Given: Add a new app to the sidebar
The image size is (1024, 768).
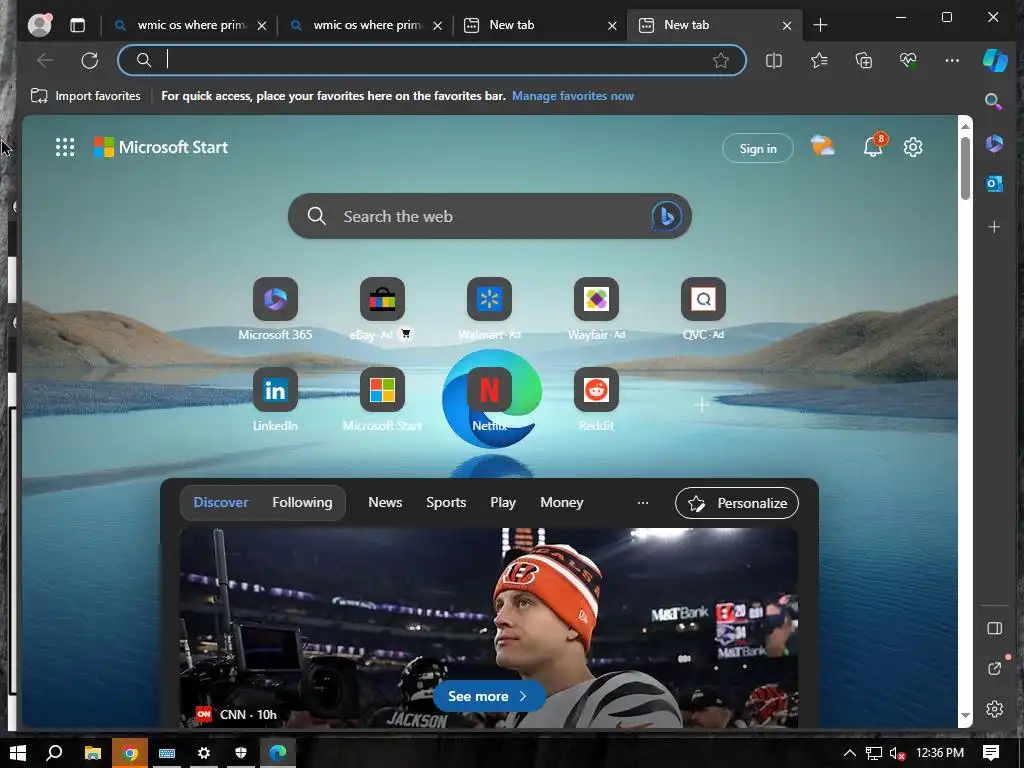Looking at the screenshot, I should [994, 227].
